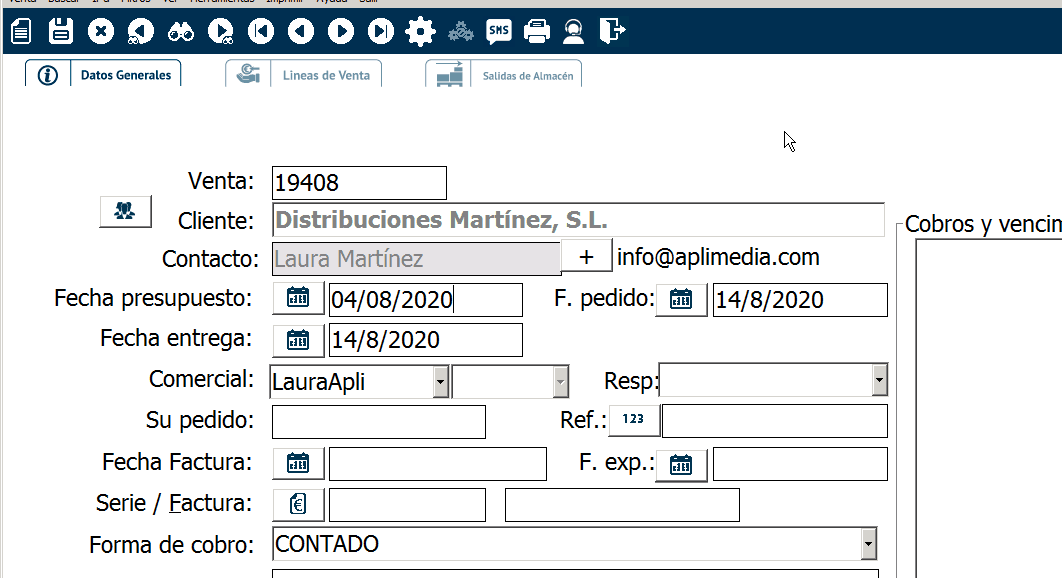
Task: Click the client selector button beside Cliente
Action: point(125,212)
